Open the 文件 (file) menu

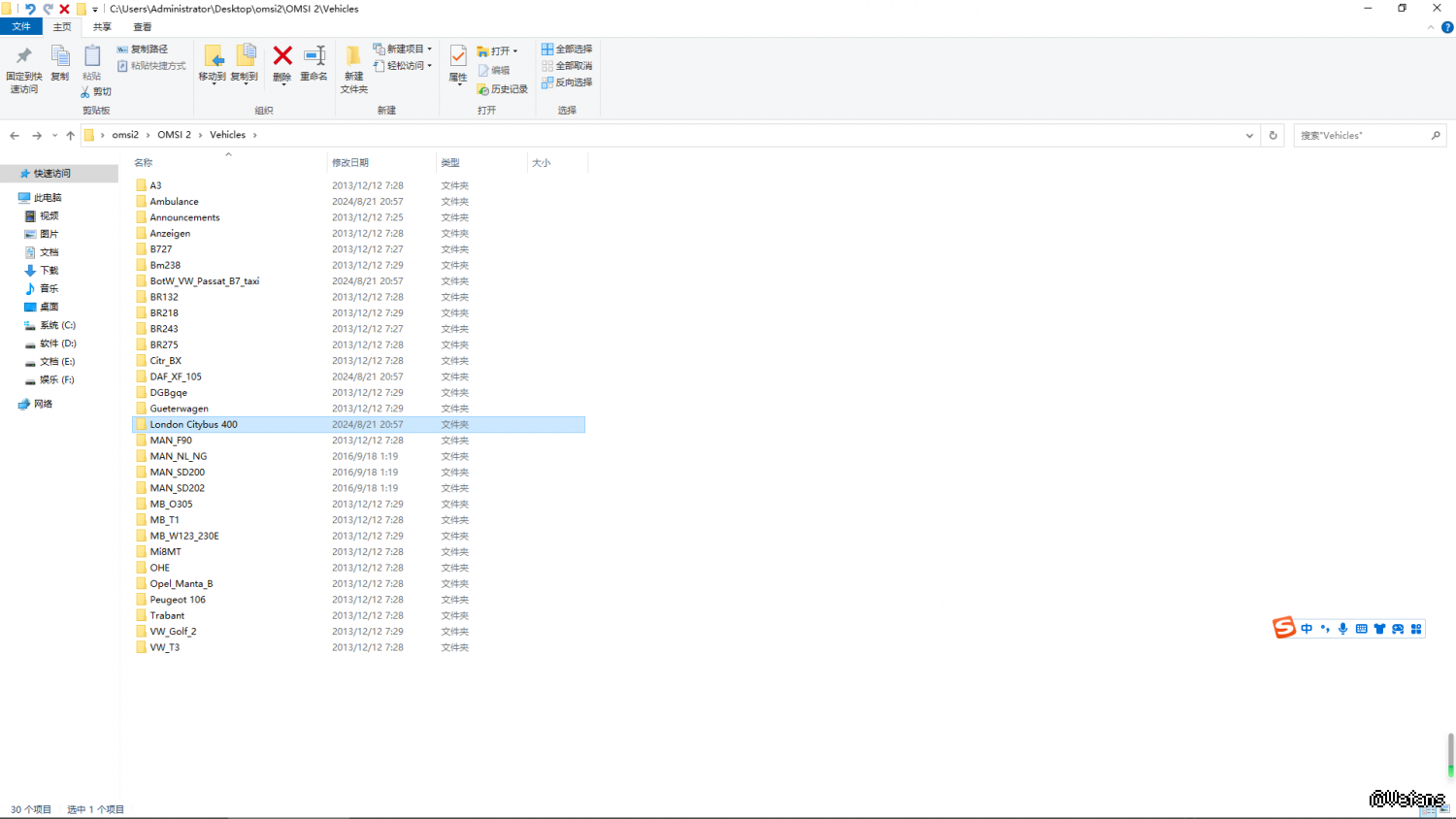coord(21,27)
